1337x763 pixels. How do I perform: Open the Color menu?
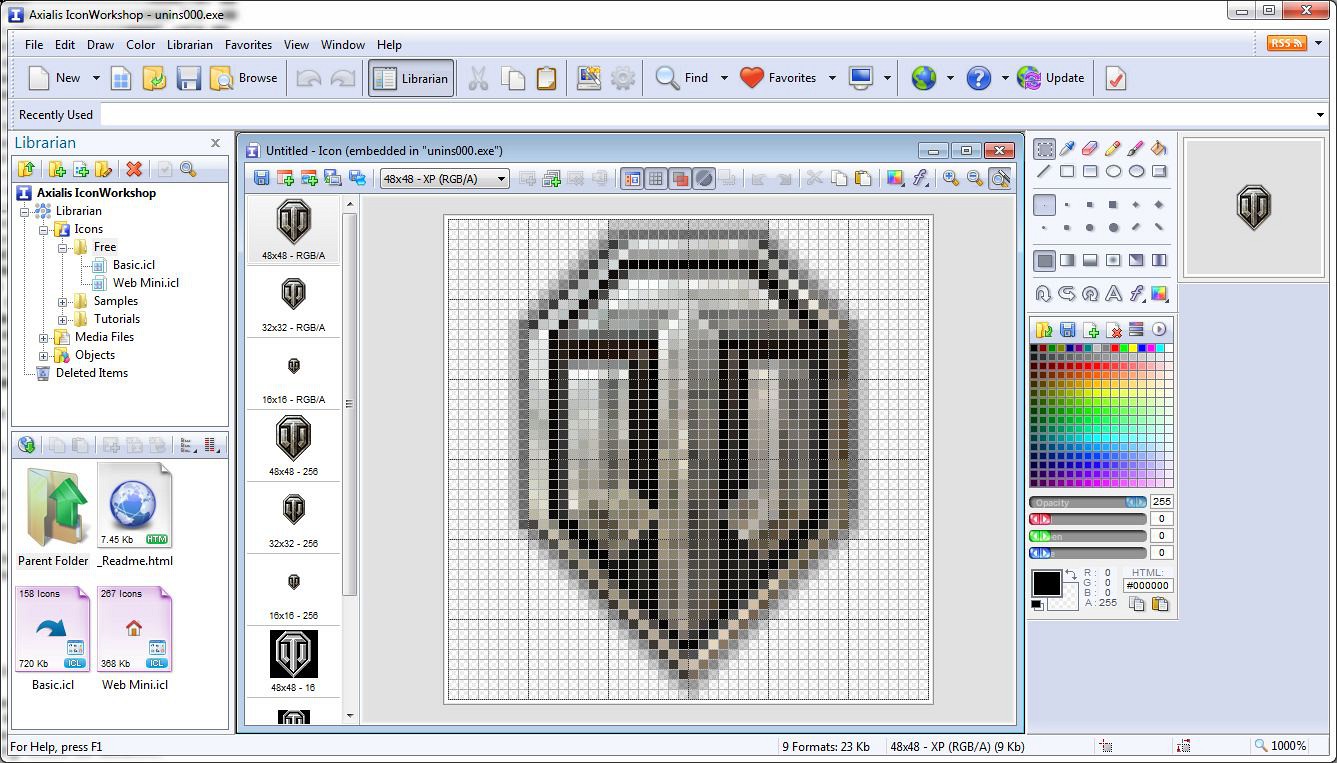click(140, 44)
